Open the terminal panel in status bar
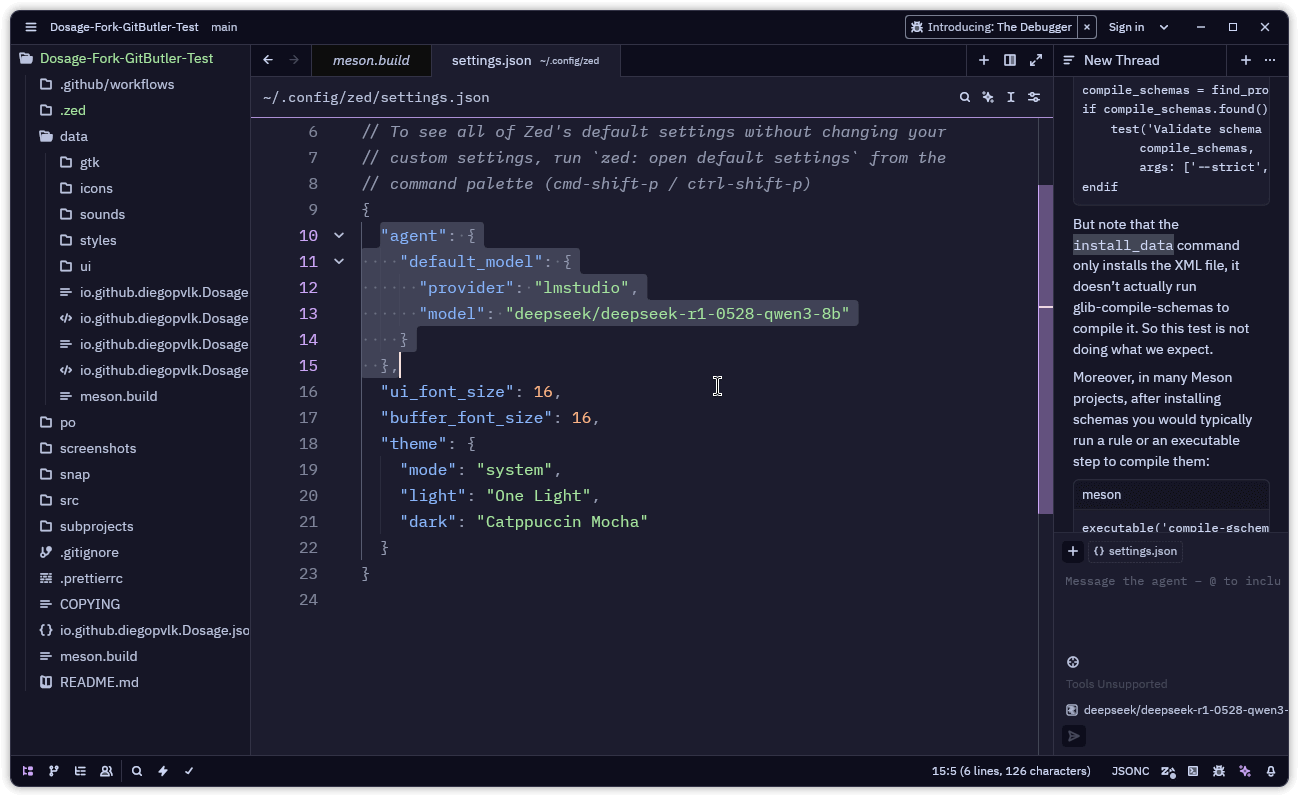This screenshot has width=1299, height=797. (x=1193, y=771)
